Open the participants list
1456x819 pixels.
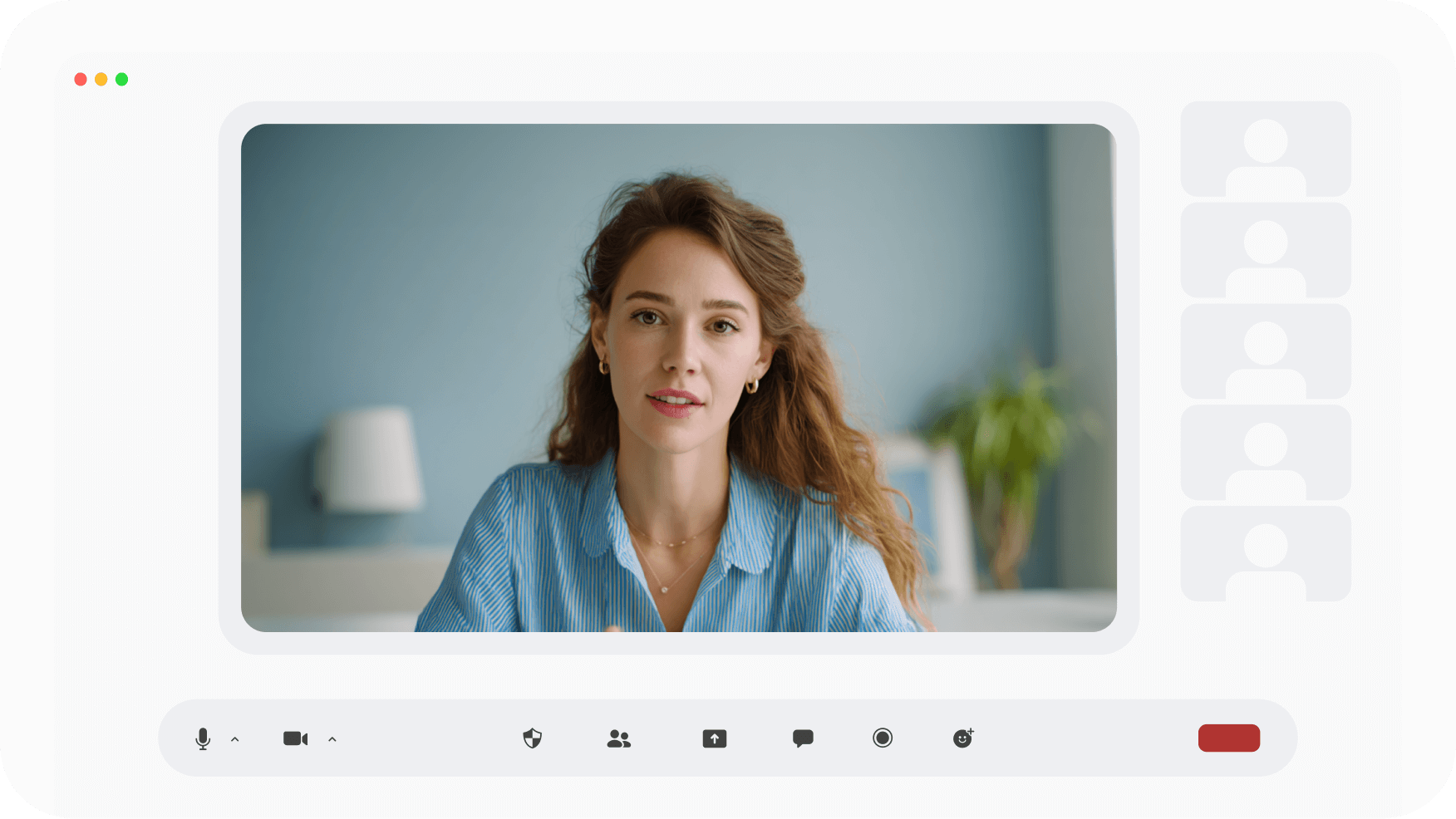[x=619, y=738]
